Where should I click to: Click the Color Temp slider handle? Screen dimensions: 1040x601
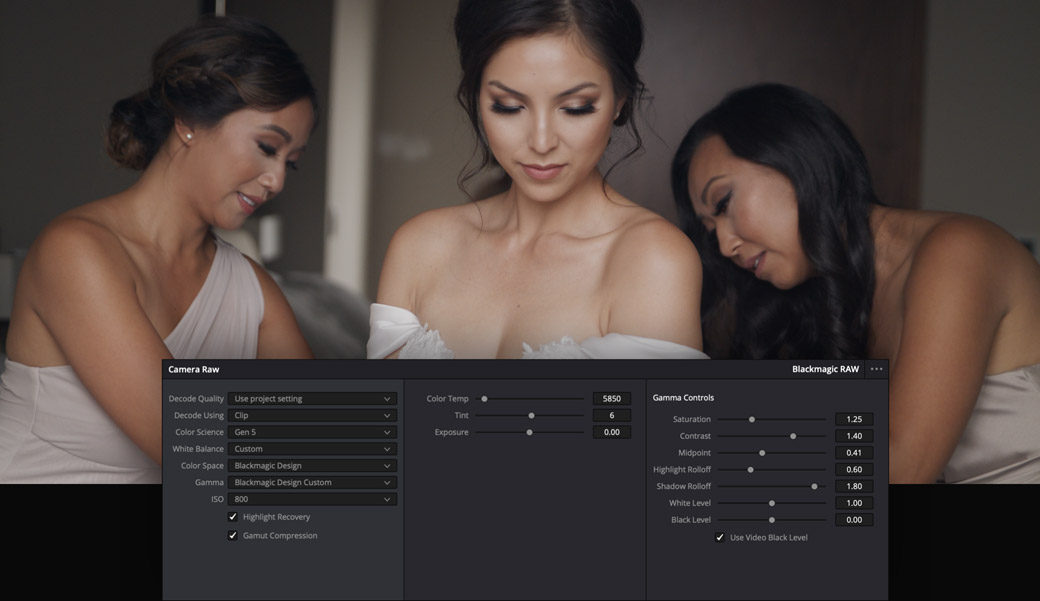485,398
